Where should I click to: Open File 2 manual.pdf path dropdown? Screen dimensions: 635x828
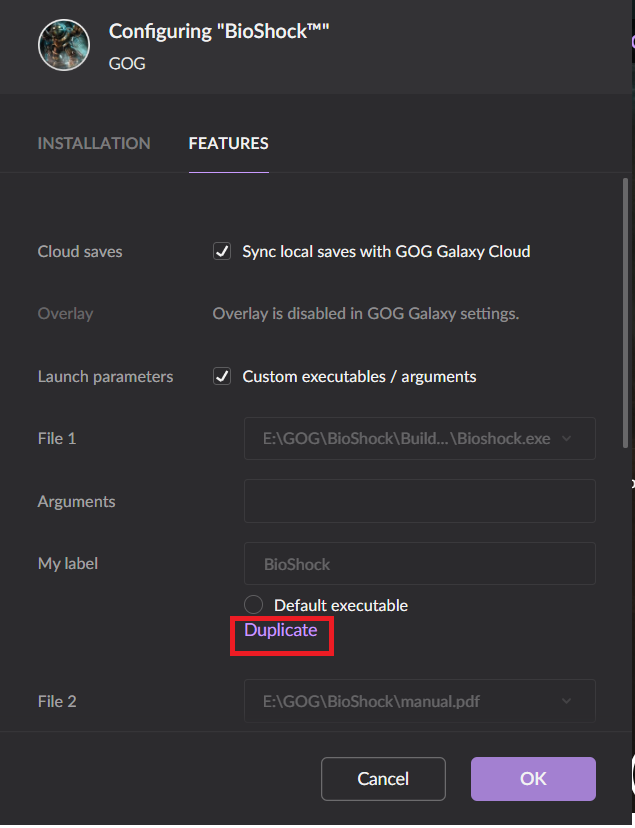click(420, 701)
